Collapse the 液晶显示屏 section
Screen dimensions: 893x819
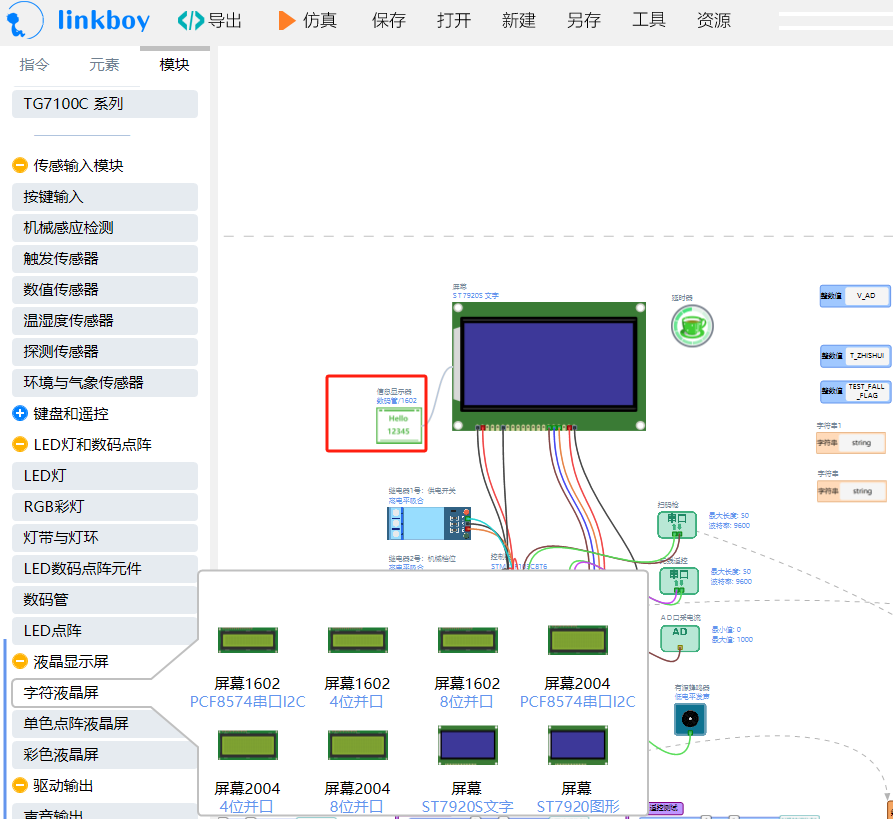point(19,661)
